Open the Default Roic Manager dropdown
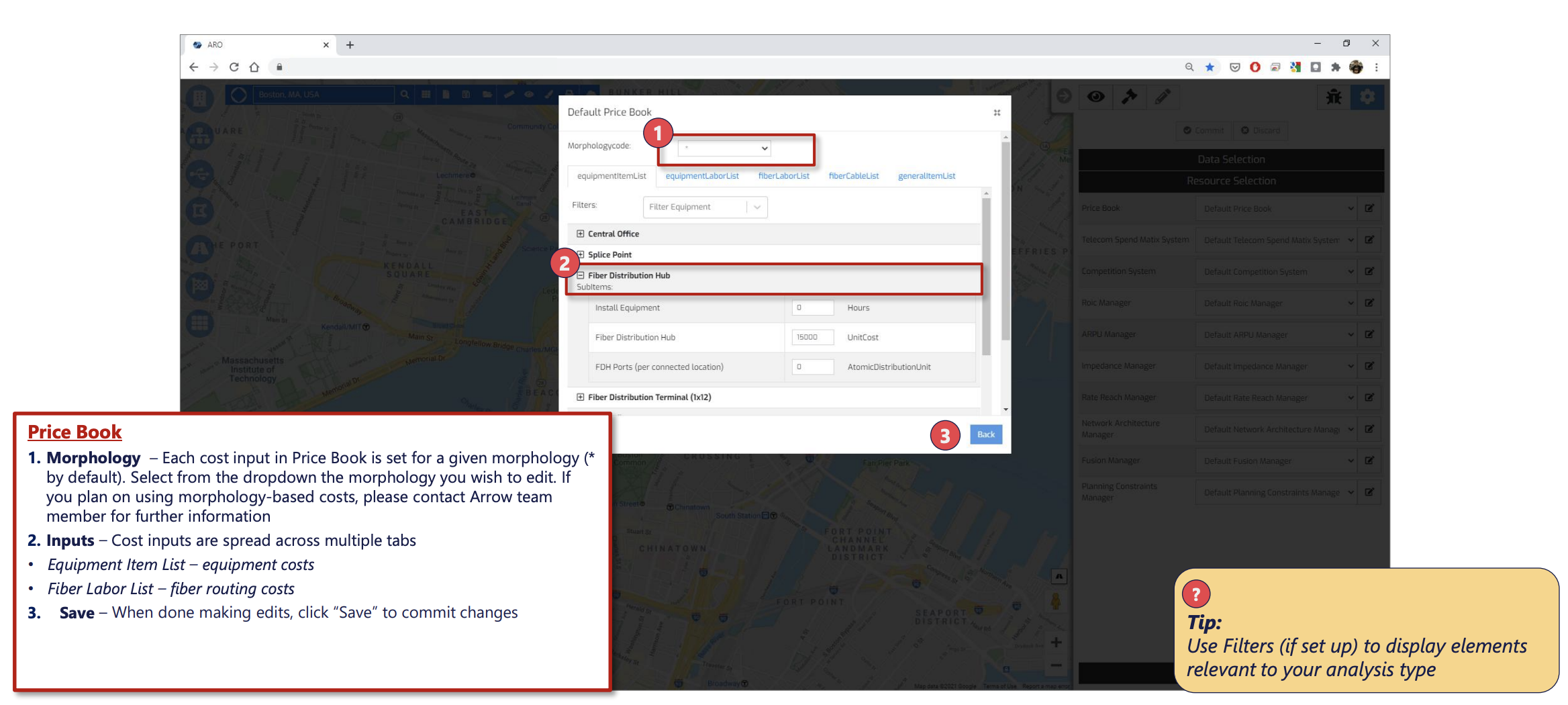1568x705 pixels. 1278,303
